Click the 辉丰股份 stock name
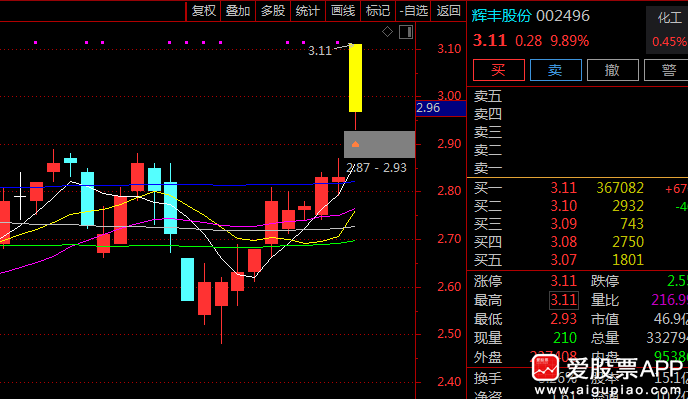 click(501, 16)
